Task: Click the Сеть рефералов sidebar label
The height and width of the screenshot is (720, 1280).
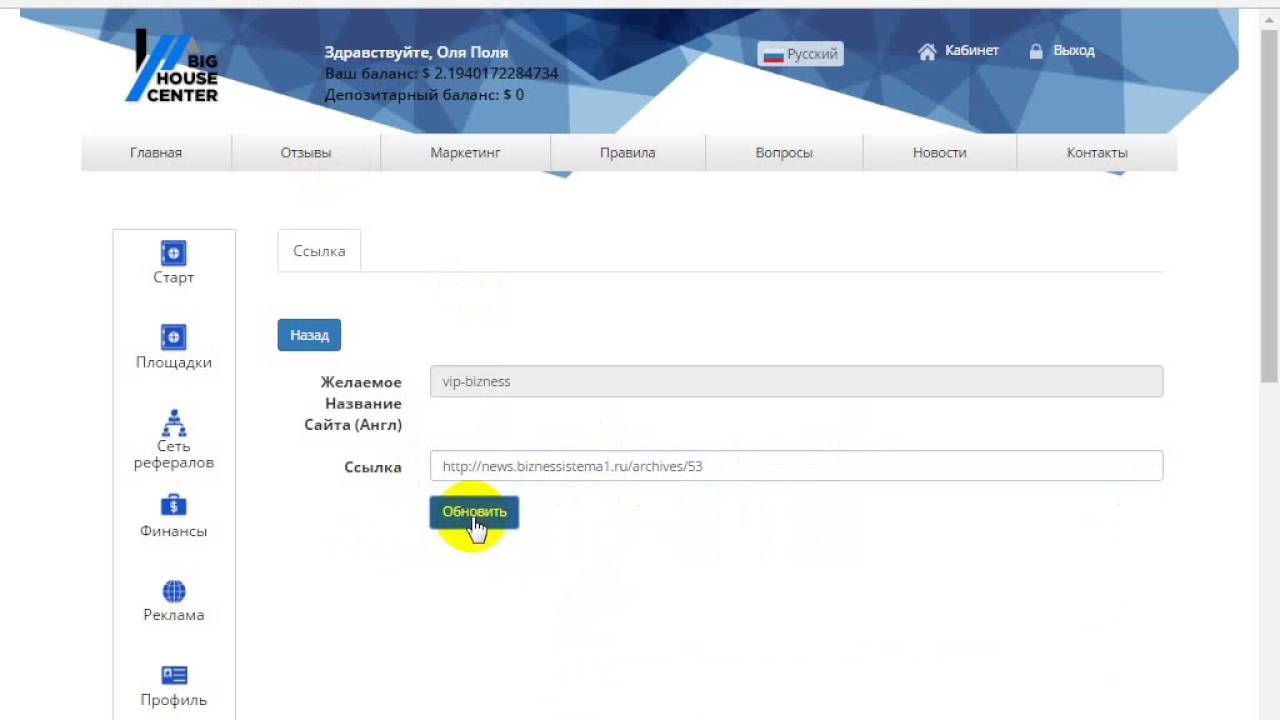Action: 174,454
